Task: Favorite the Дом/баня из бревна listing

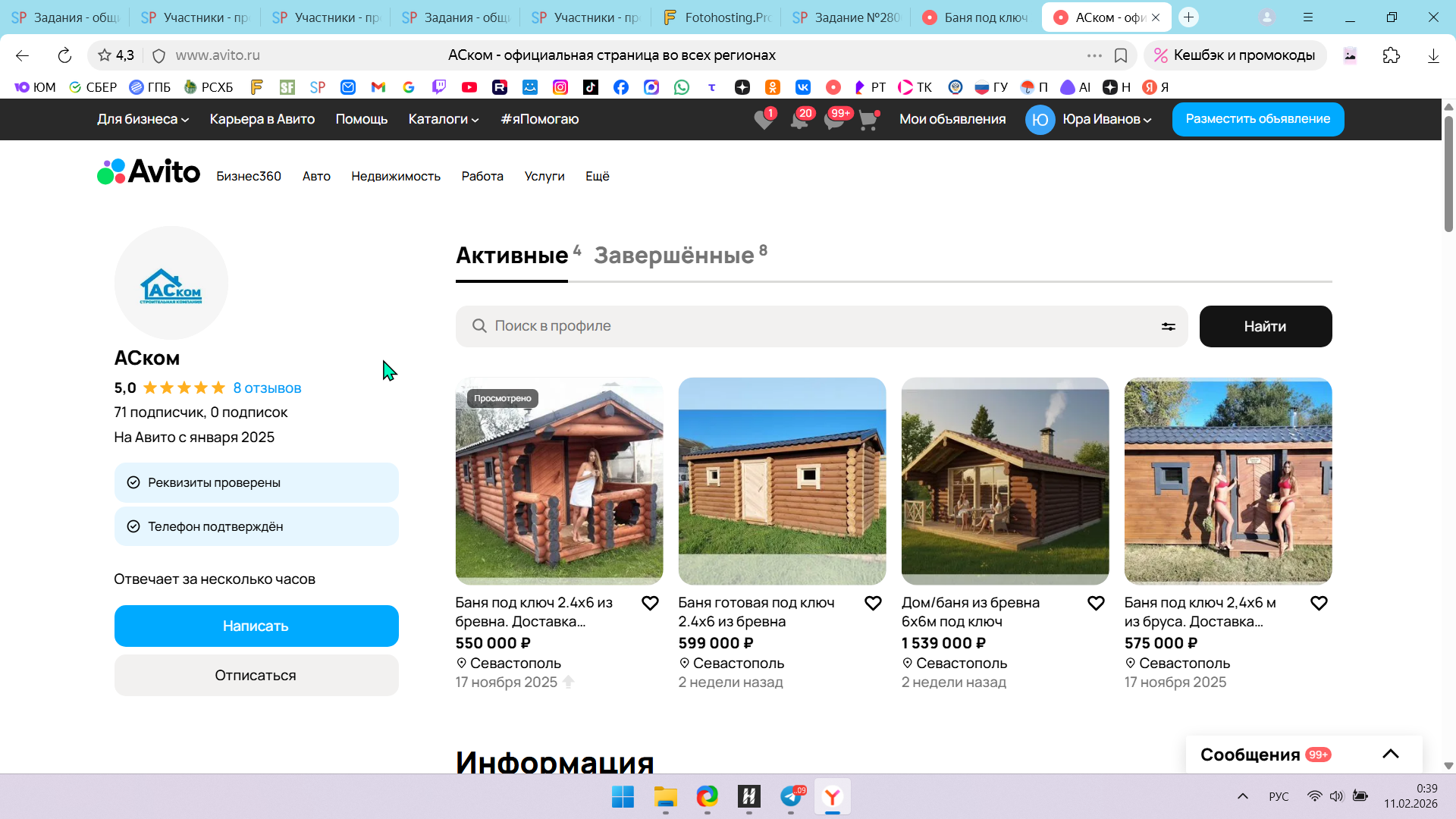Action: point(1096,603)
